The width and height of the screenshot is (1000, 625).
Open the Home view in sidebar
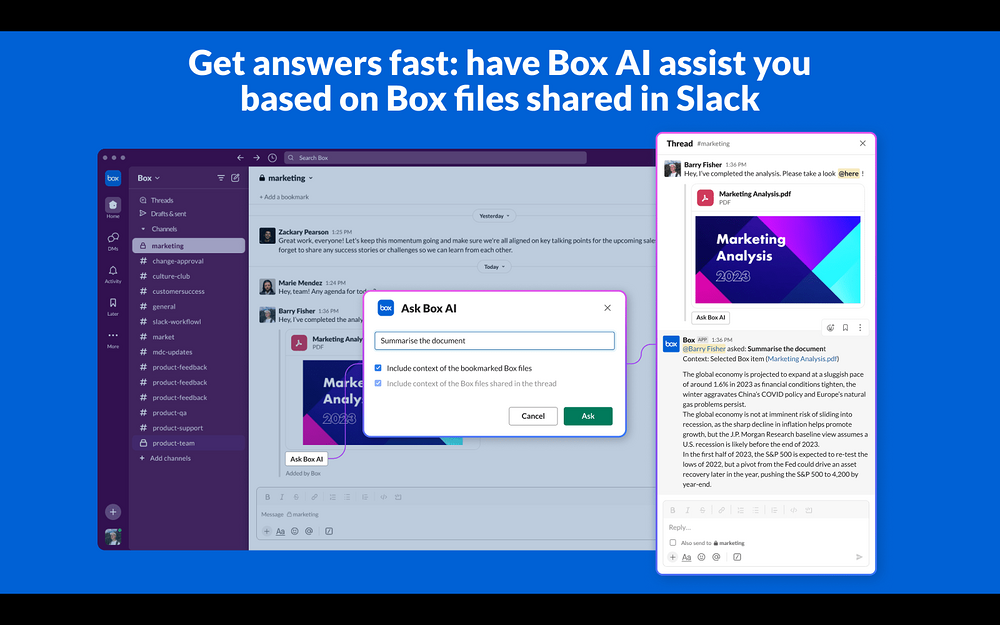113,207
